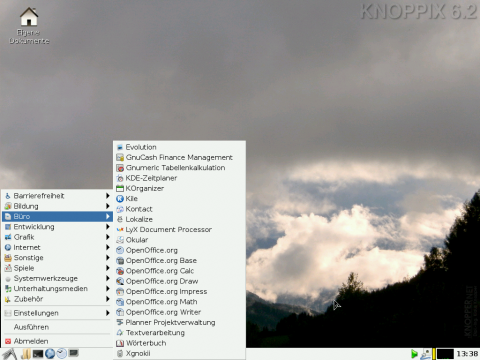
Task: Click the OpenOffice.org Math icon
Action: pyautogui.click(x=120, y=302)
